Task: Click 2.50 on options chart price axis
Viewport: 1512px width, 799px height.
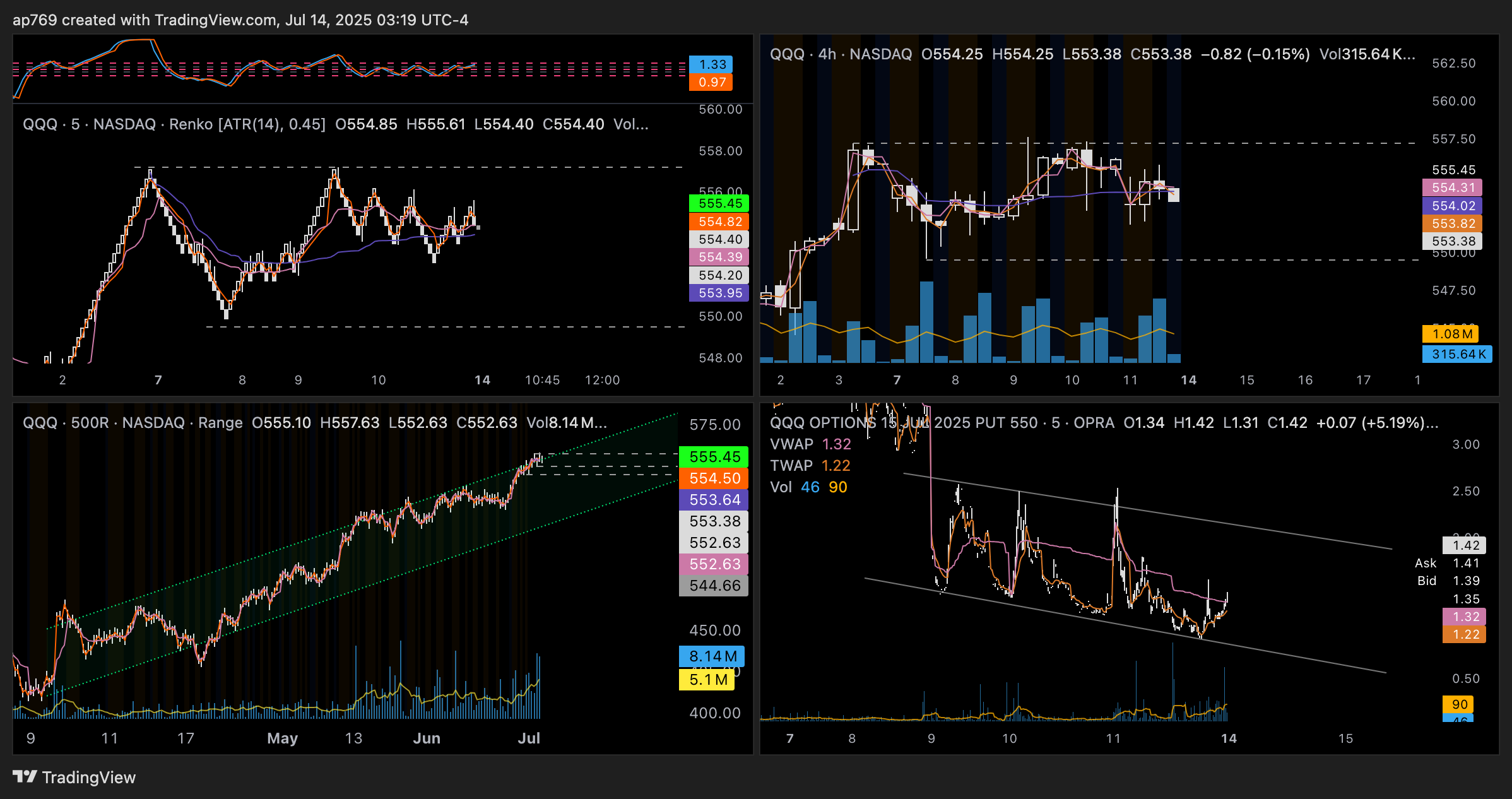Action: 1466,491
